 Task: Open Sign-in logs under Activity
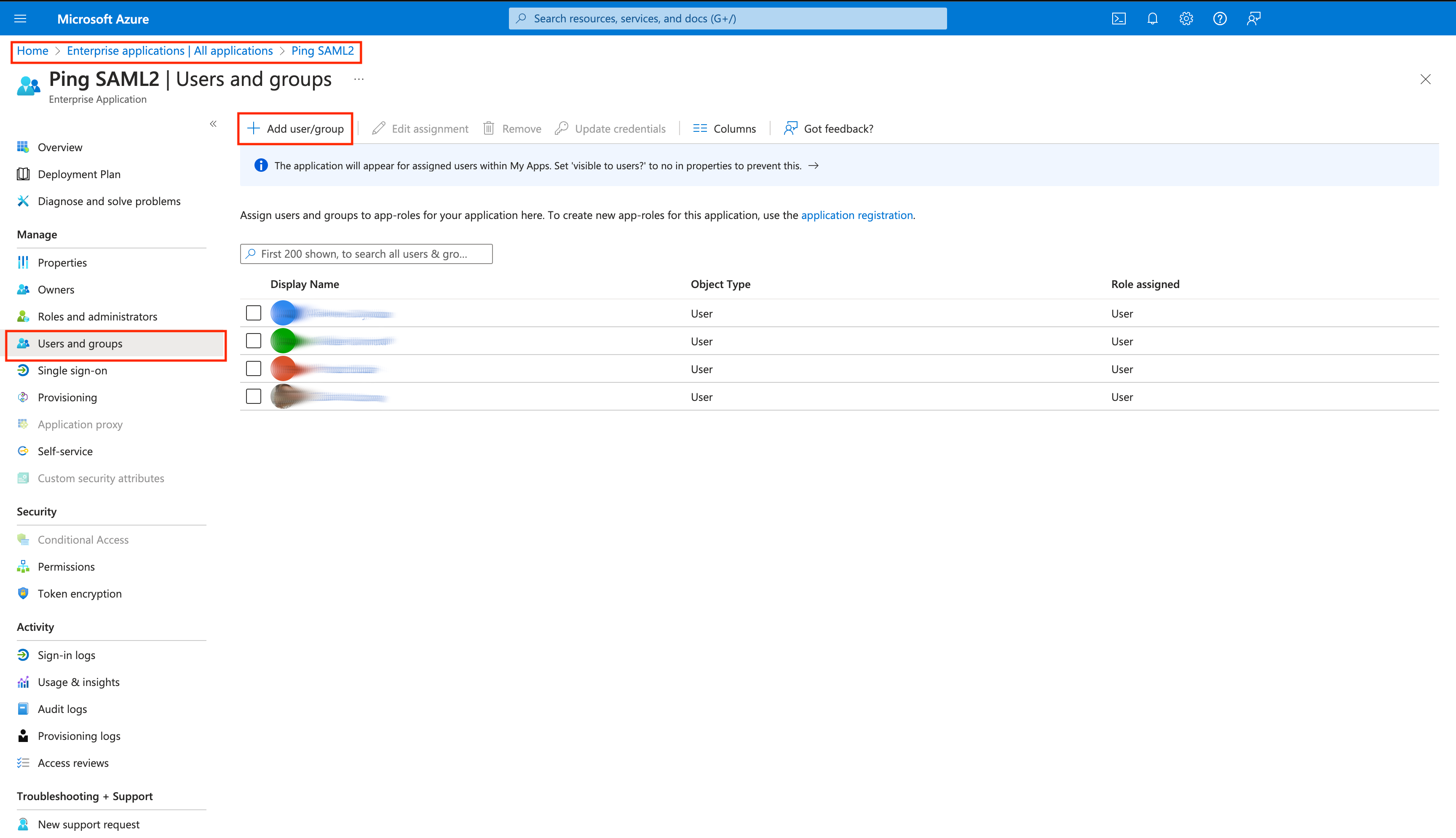pyautogui.click(x=66, y=654)
